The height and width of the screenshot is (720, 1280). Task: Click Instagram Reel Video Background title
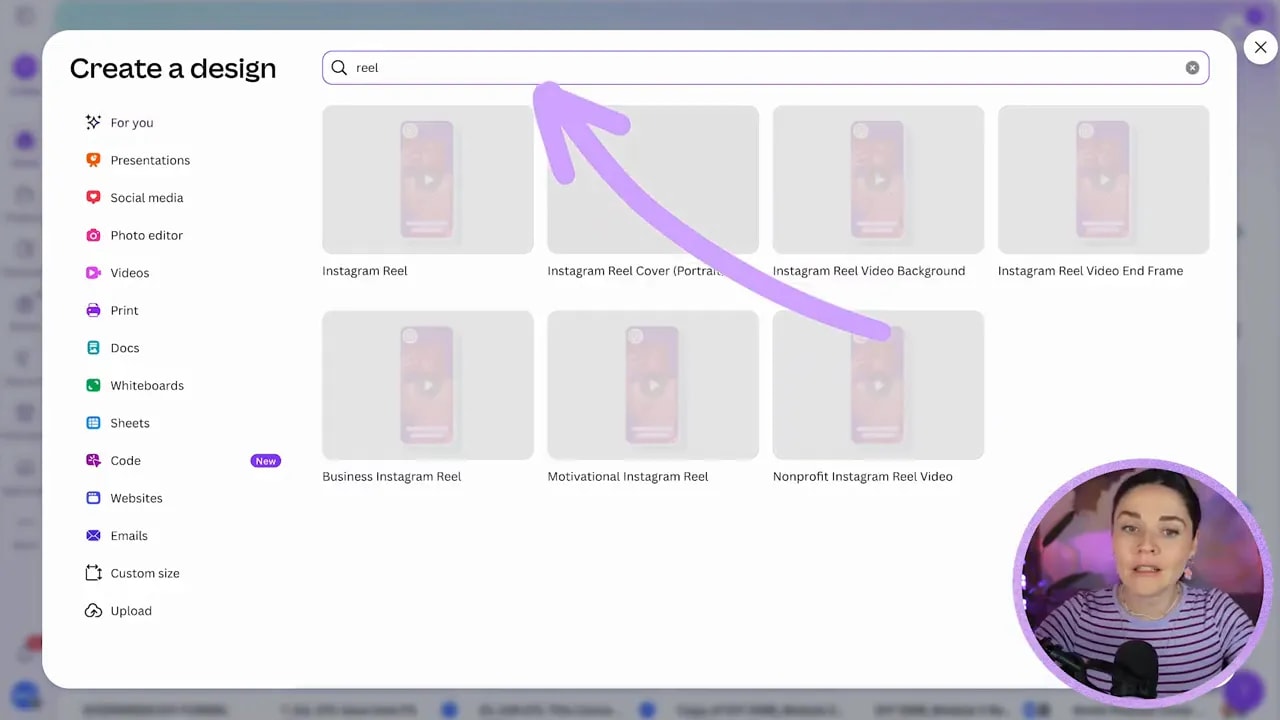(869, 270)
